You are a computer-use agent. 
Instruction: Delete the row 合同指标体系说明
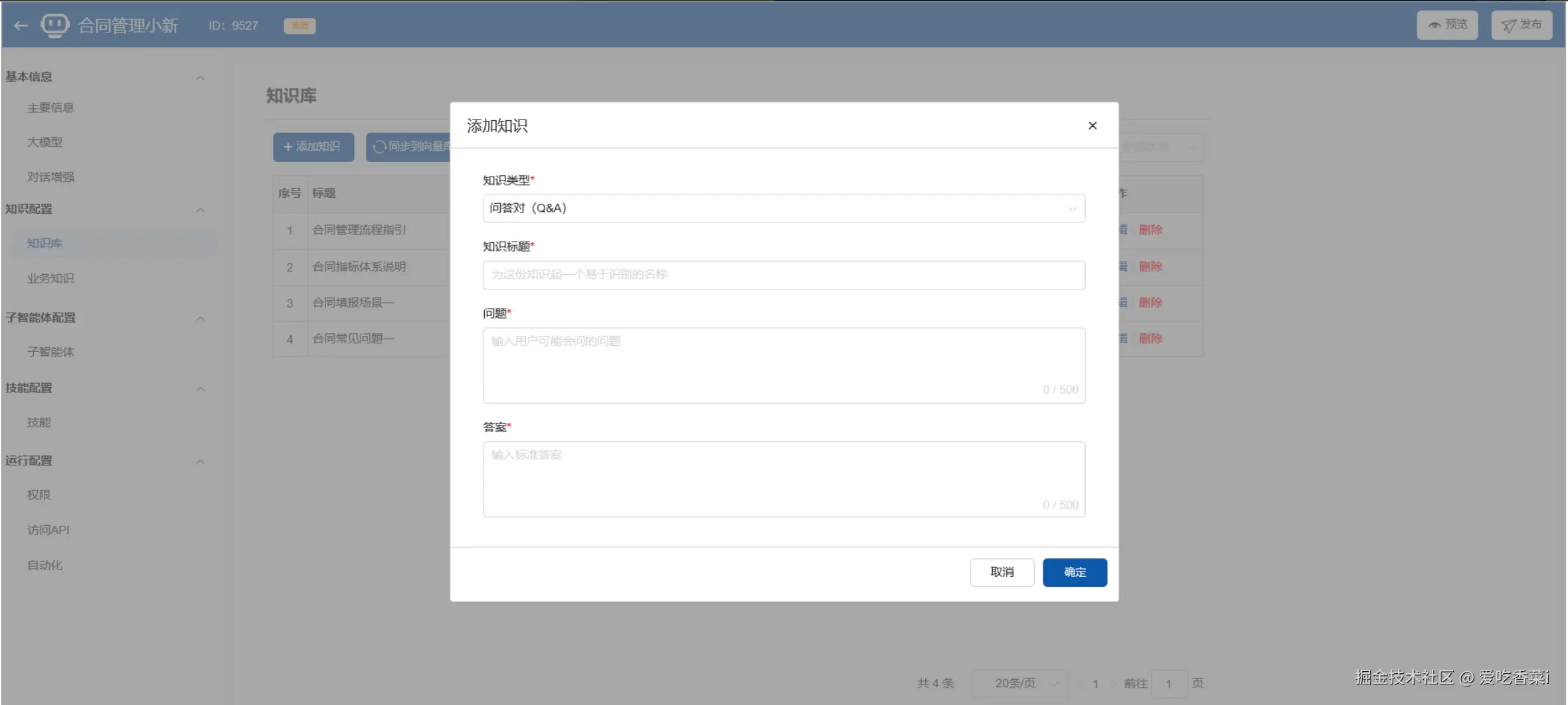1150,266
